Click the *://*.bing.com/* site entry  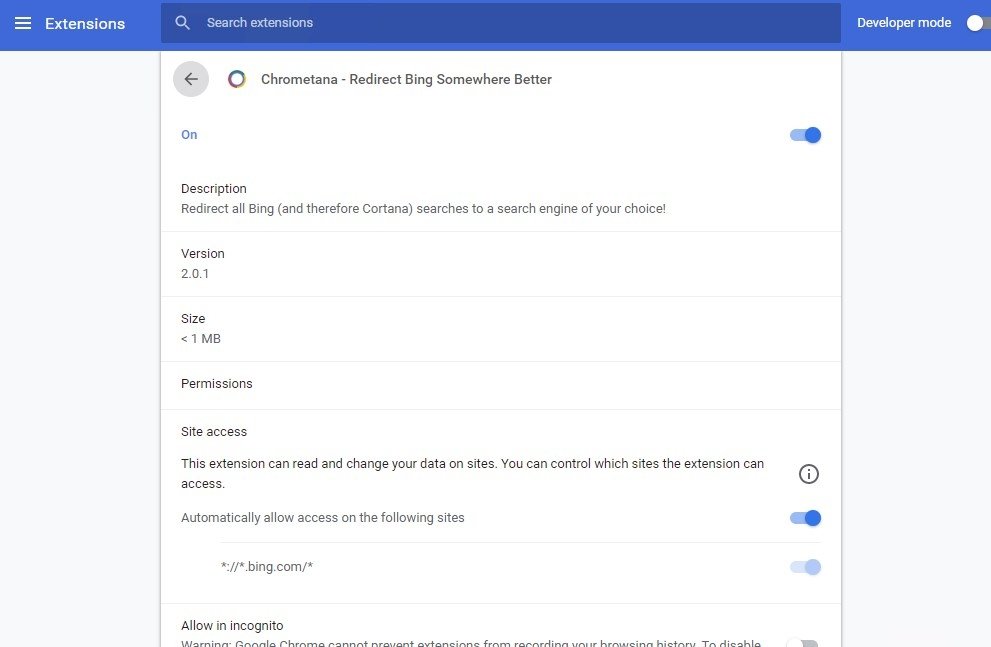[x=267, y=567]
